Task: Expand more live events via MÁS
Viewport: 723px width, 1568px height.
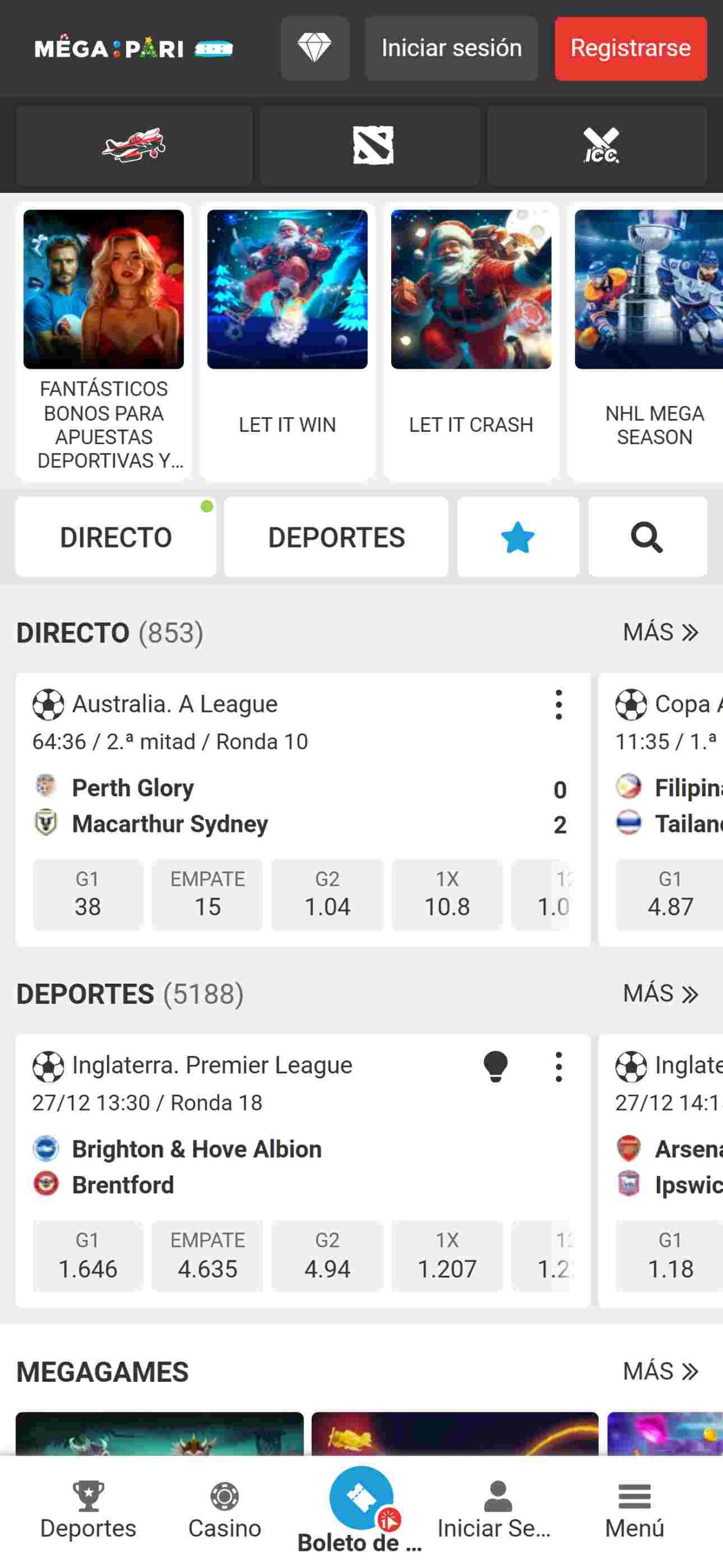Action: (x=660, y=632)
